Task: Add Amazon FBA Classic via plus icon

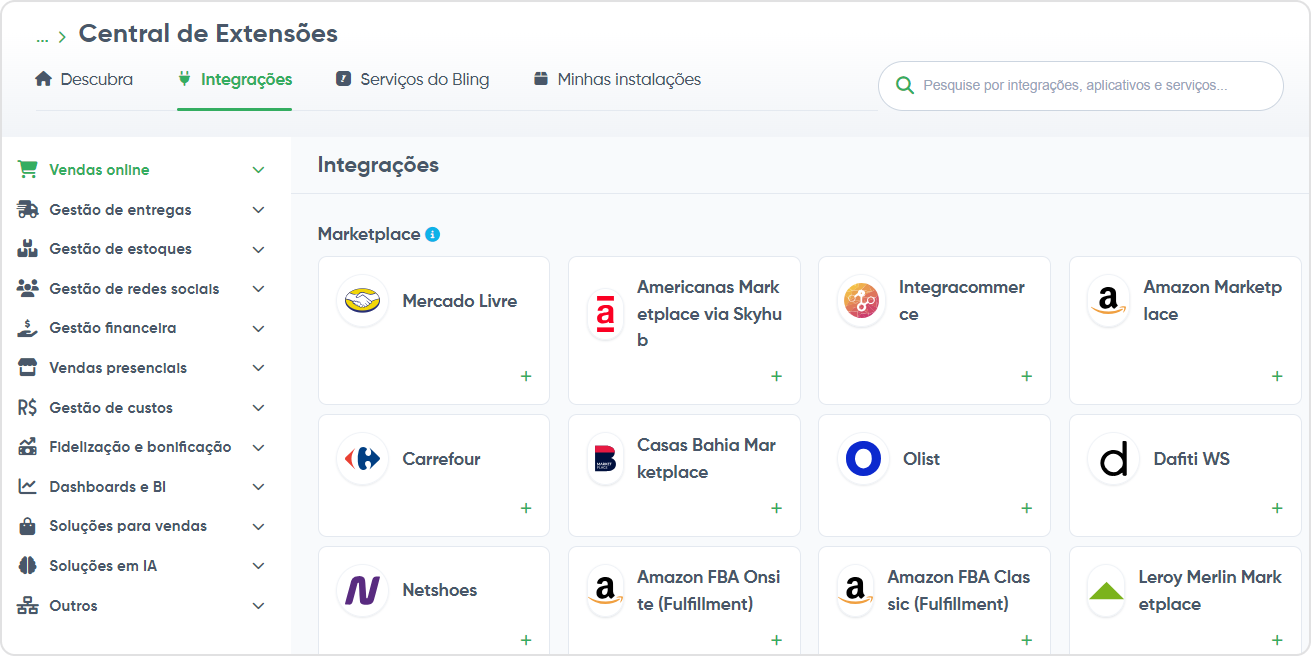Action: point(1026,640)
